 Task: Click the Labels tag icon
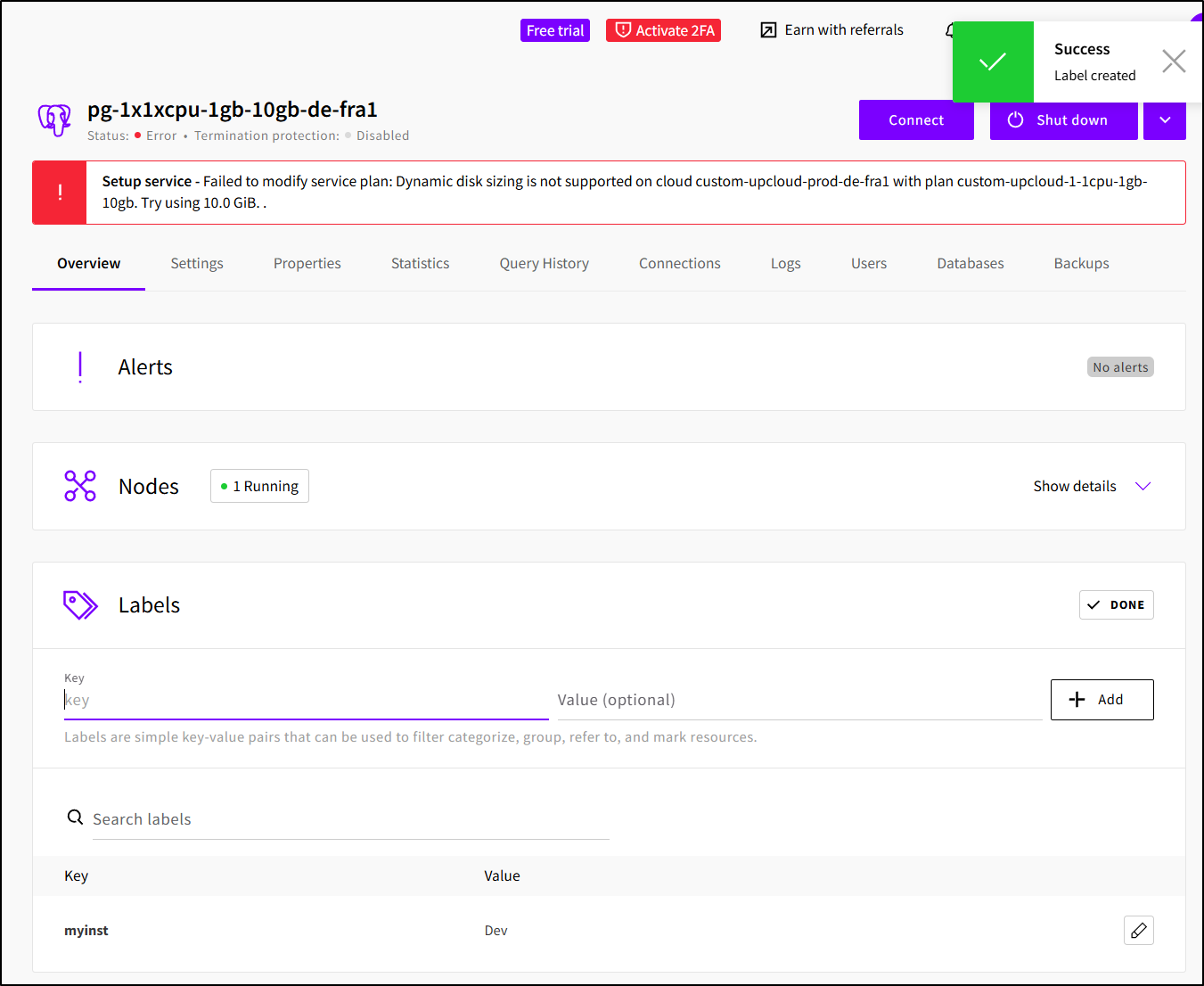pos(80,605)
